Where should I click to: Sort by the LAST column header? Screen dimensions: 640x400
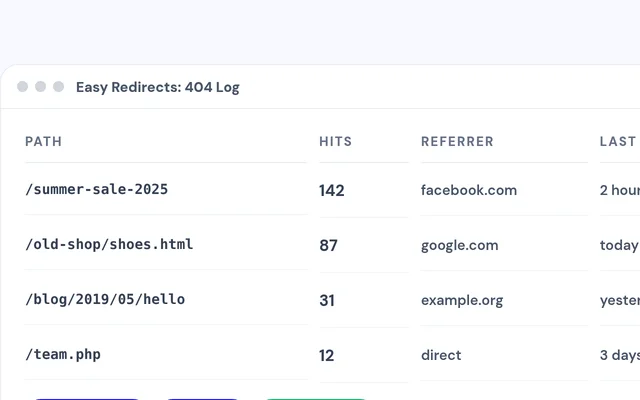click(x=618, y=141)
